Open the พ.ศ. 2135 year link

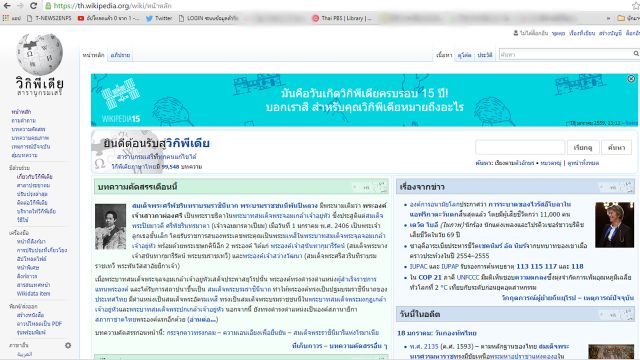(424, 346)
